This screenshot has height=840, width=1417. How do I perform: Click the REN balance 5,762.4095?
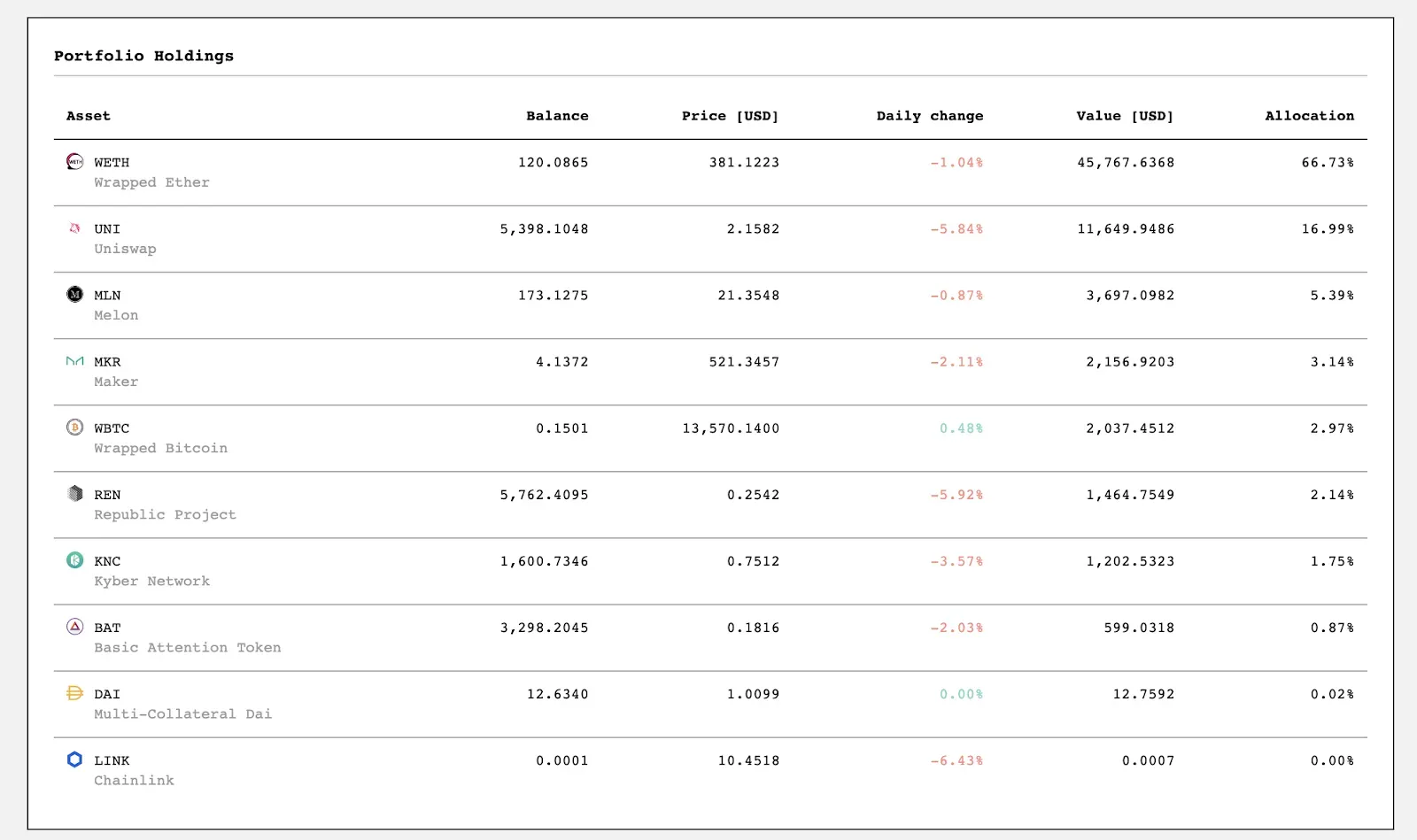pyautogui.click(x=545, y=495)
